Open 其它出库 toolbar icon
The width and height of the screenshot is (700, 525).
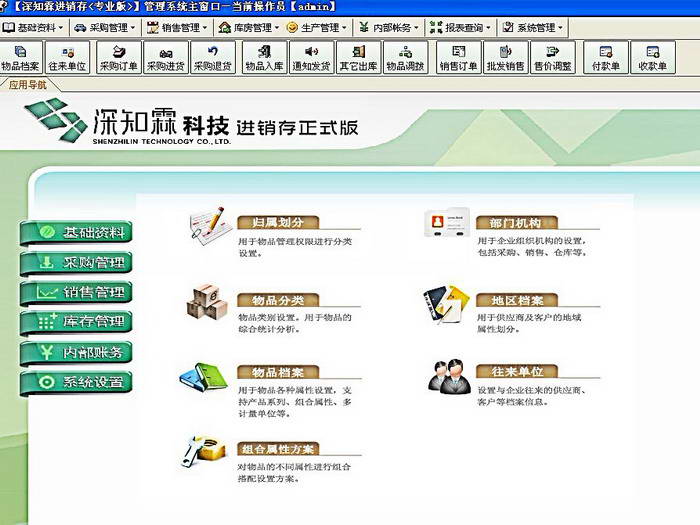[358, 58]
